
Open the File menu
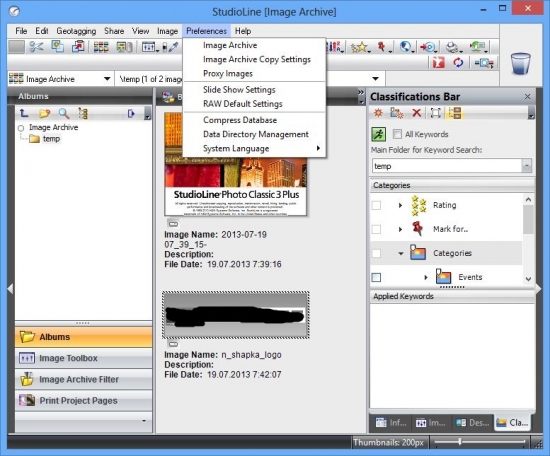click(x=21, y=31)
